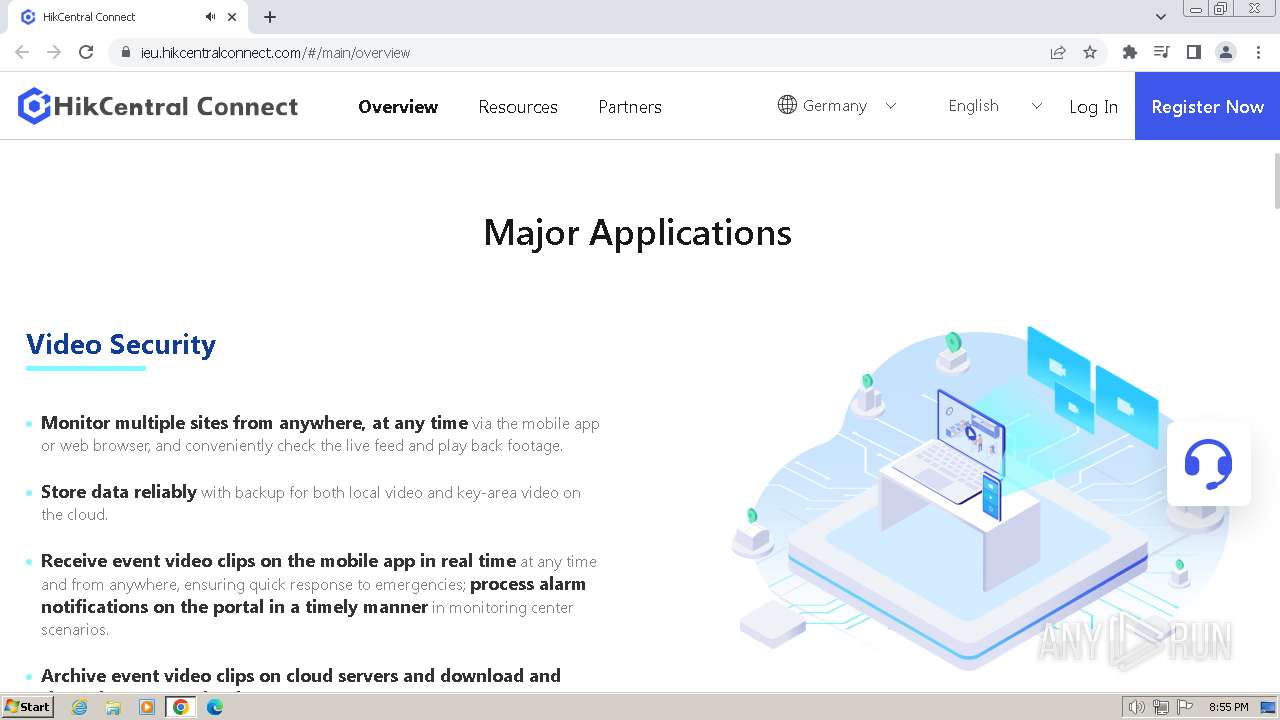
Task: Expand the Germany region dropdown
Action: [x=890, y=106]
